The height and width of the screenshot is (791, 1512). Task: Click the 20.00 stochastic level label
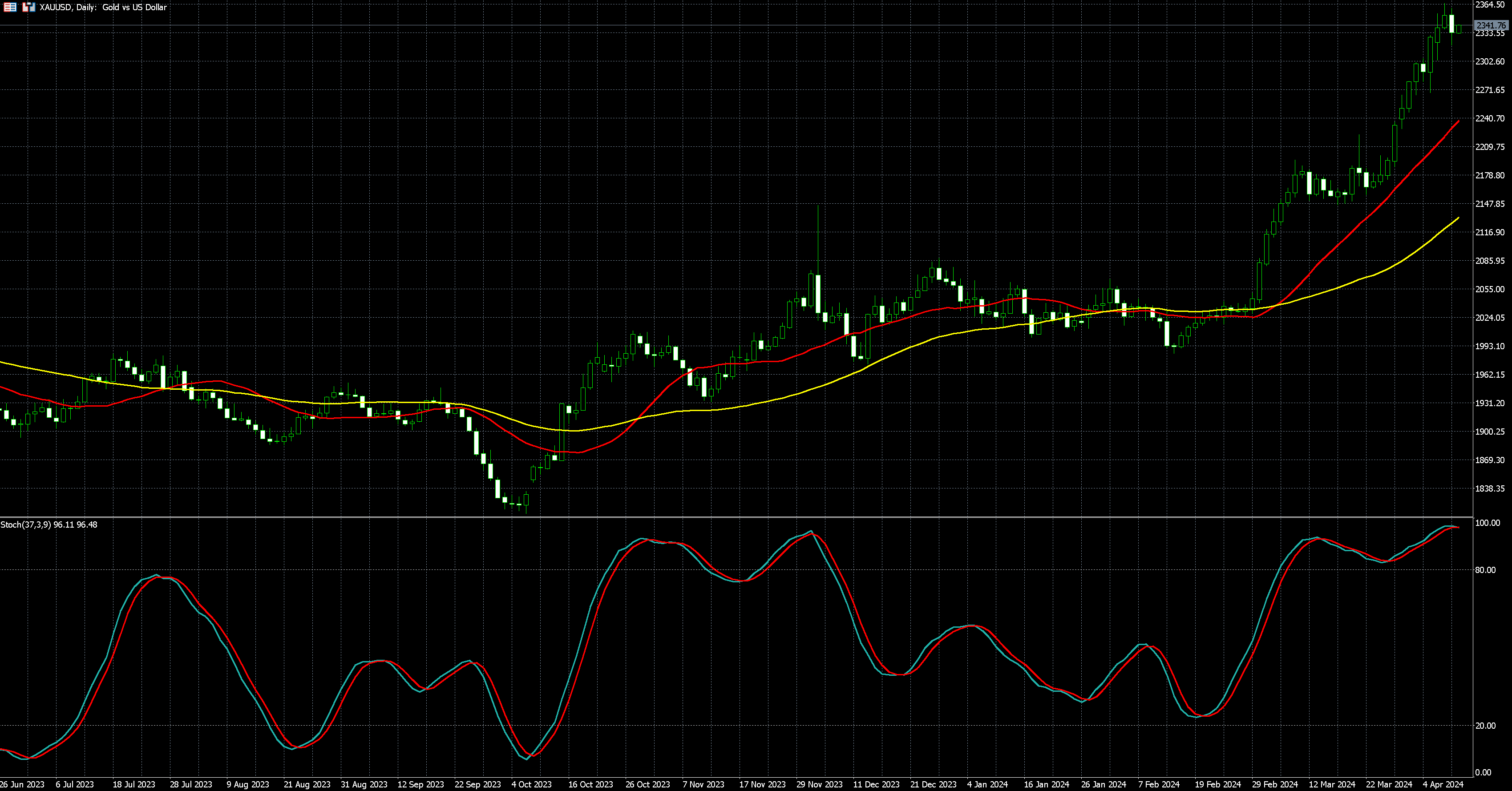[1485, 725]
